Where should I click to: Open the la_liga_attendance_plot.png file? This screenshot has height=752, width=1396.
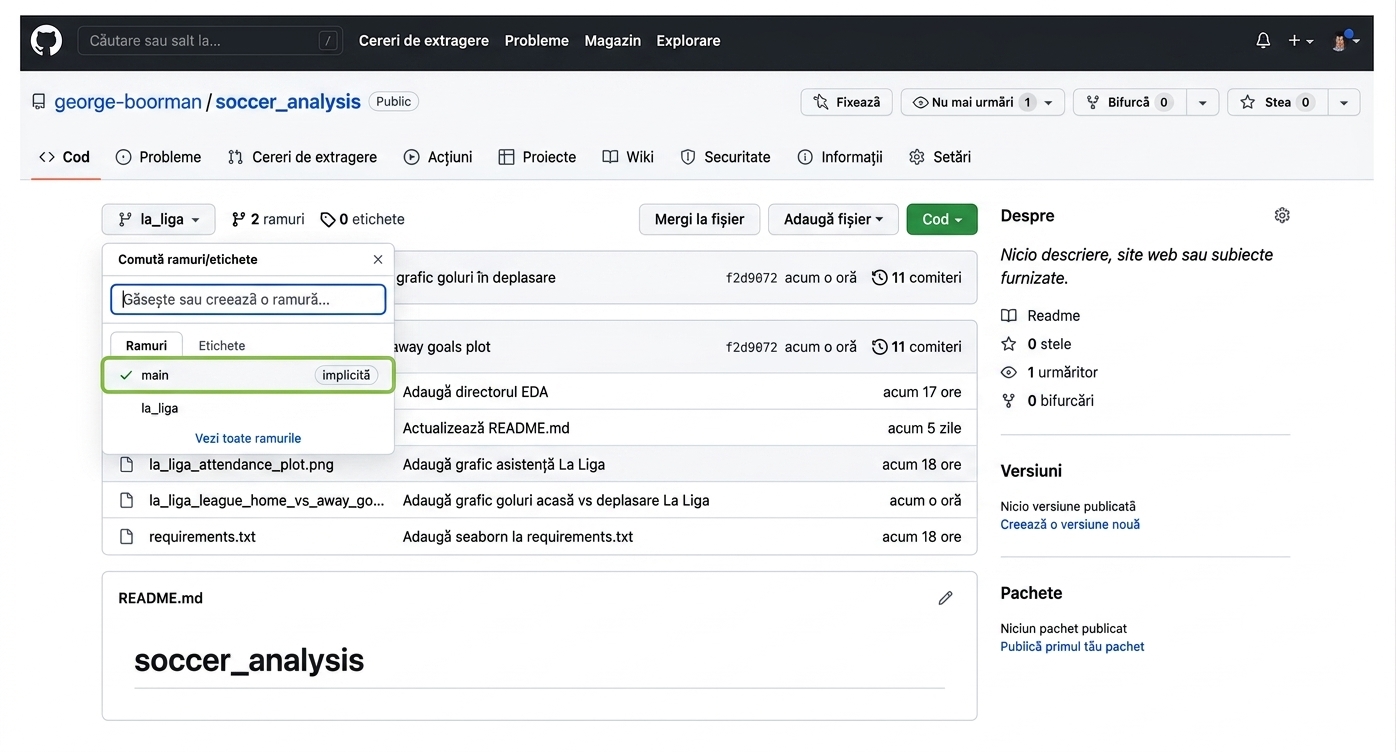coord(241,464)
